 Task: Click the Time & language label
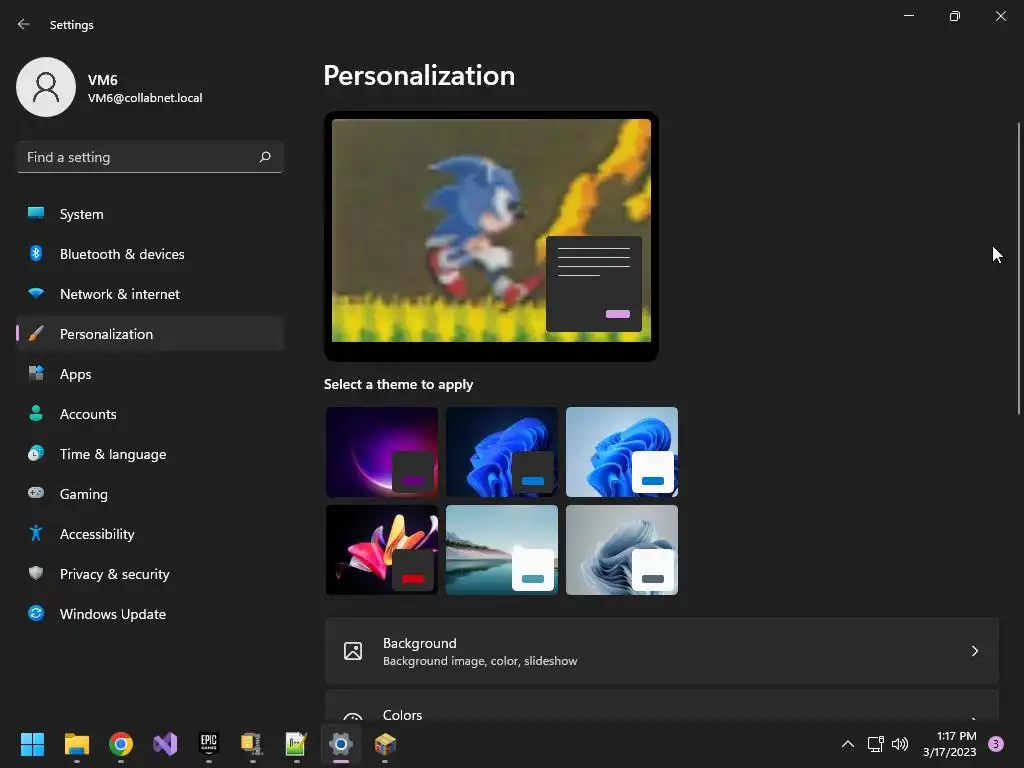point(113,454)
